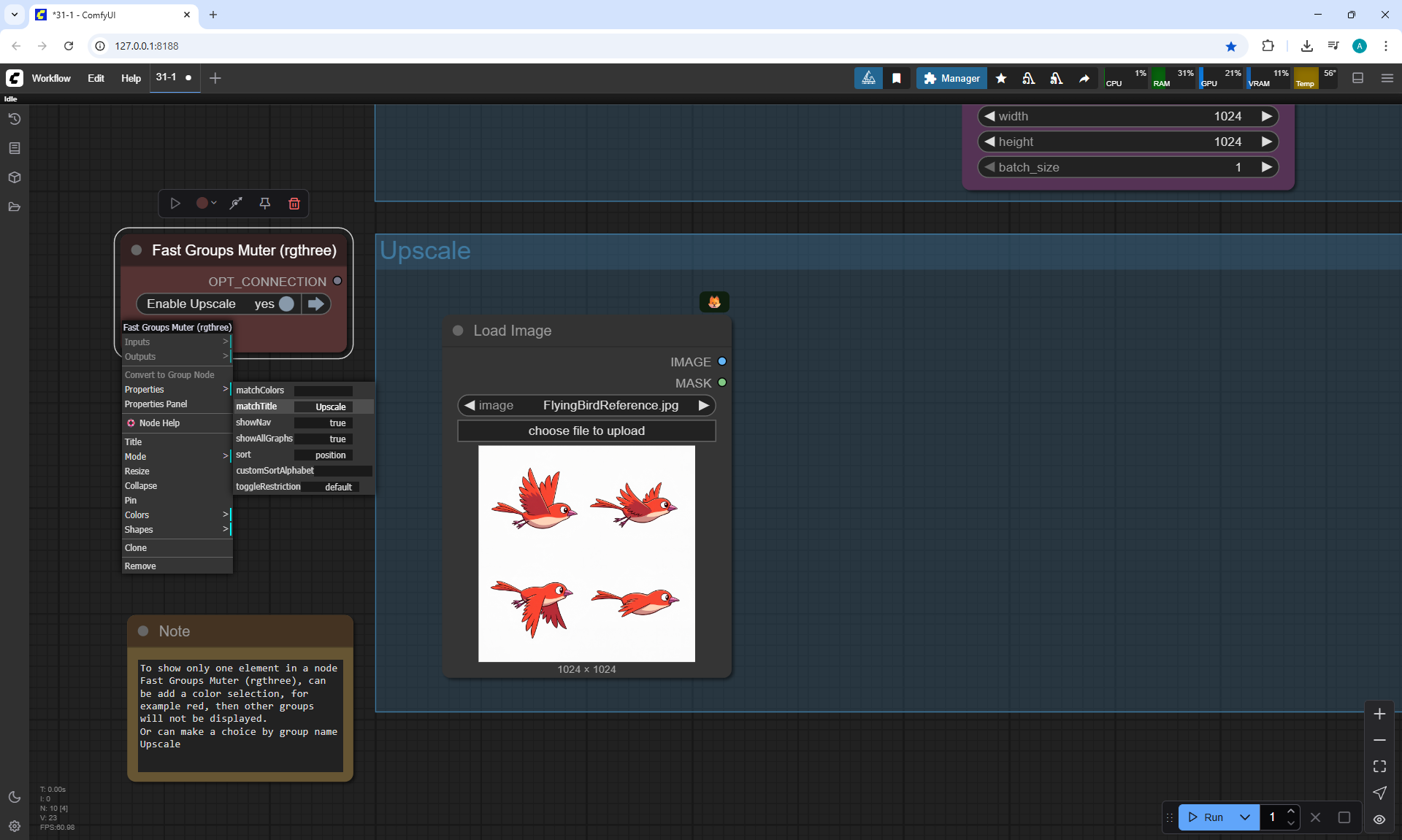This screenshot has width=1402, height=840.
Task: Toggle Enable Upscale yes switch
Action: [x=286, y=304]
